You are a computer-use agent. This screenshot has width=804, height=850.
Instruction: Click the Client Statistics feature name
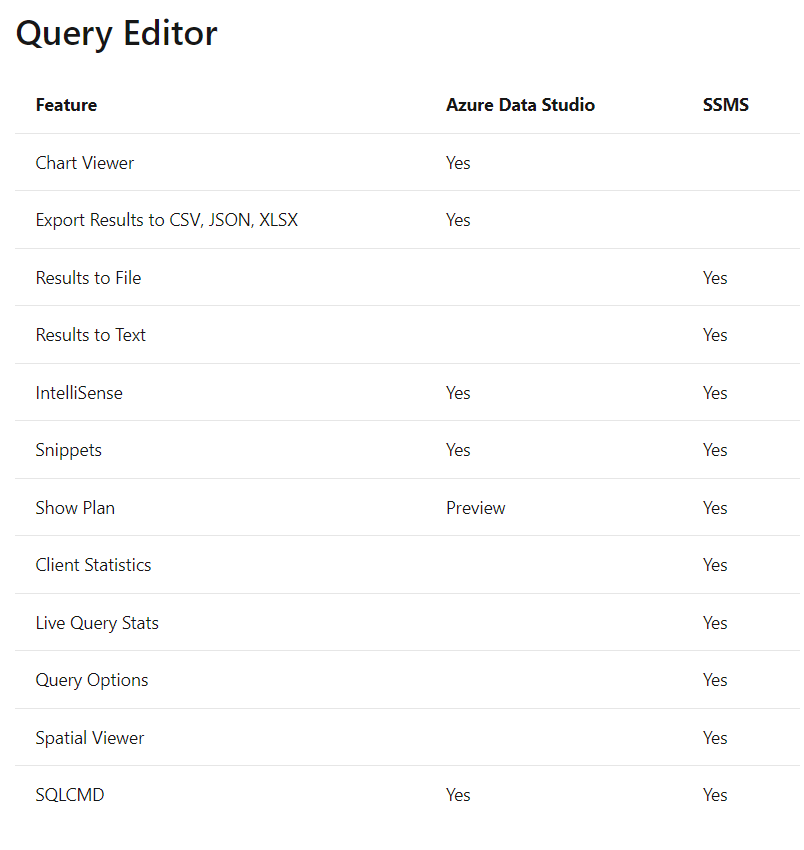[93, 565]
